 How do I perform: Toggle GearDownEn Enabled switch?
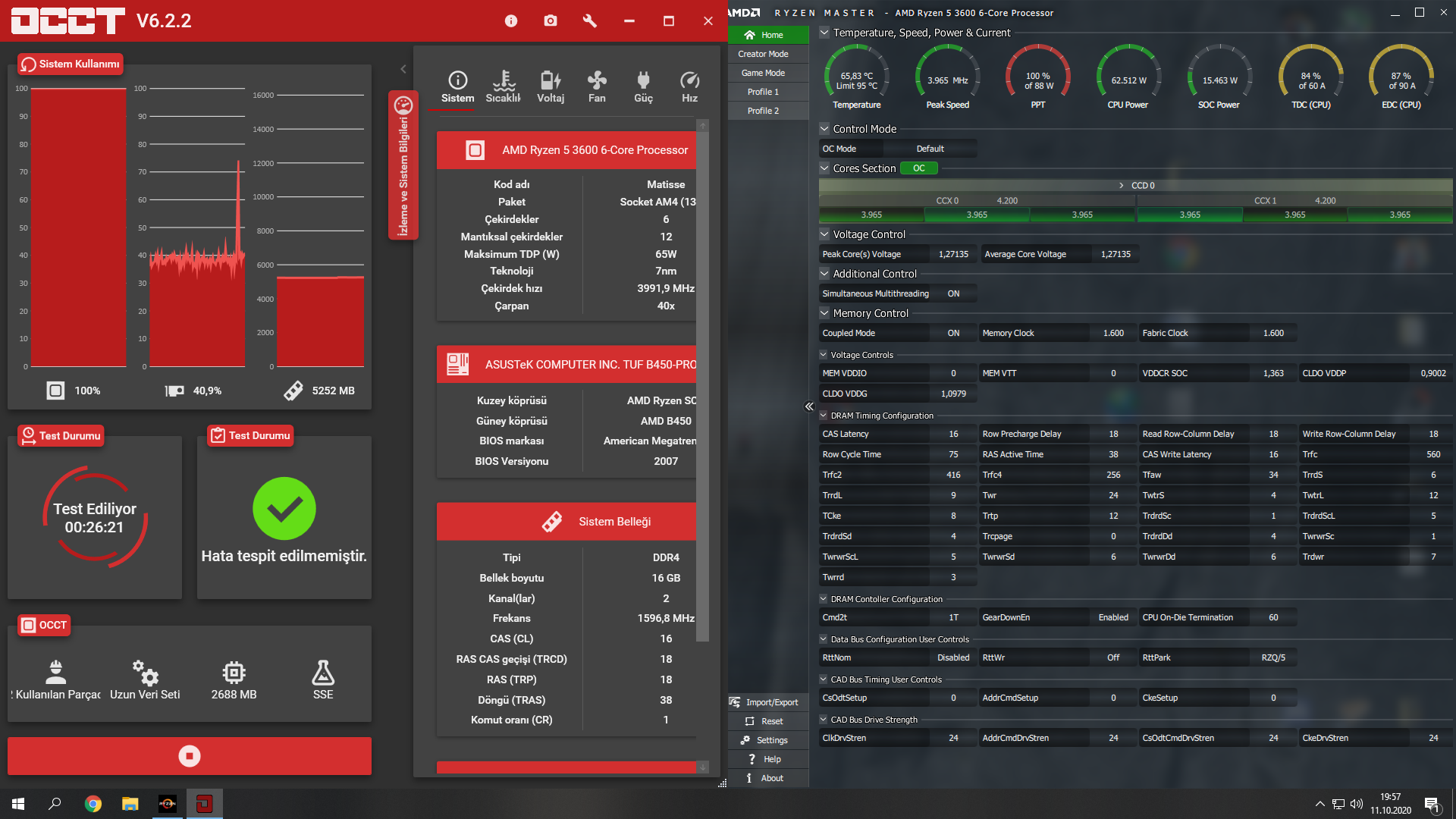(1108, 617)
